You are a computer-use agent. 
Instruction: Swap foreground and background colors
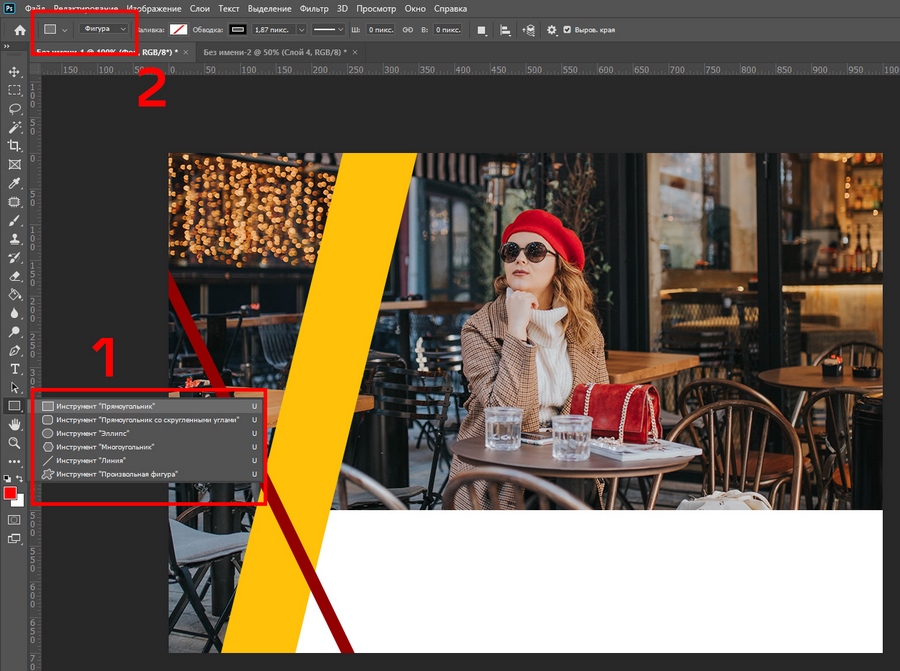[x=20, y=478]
